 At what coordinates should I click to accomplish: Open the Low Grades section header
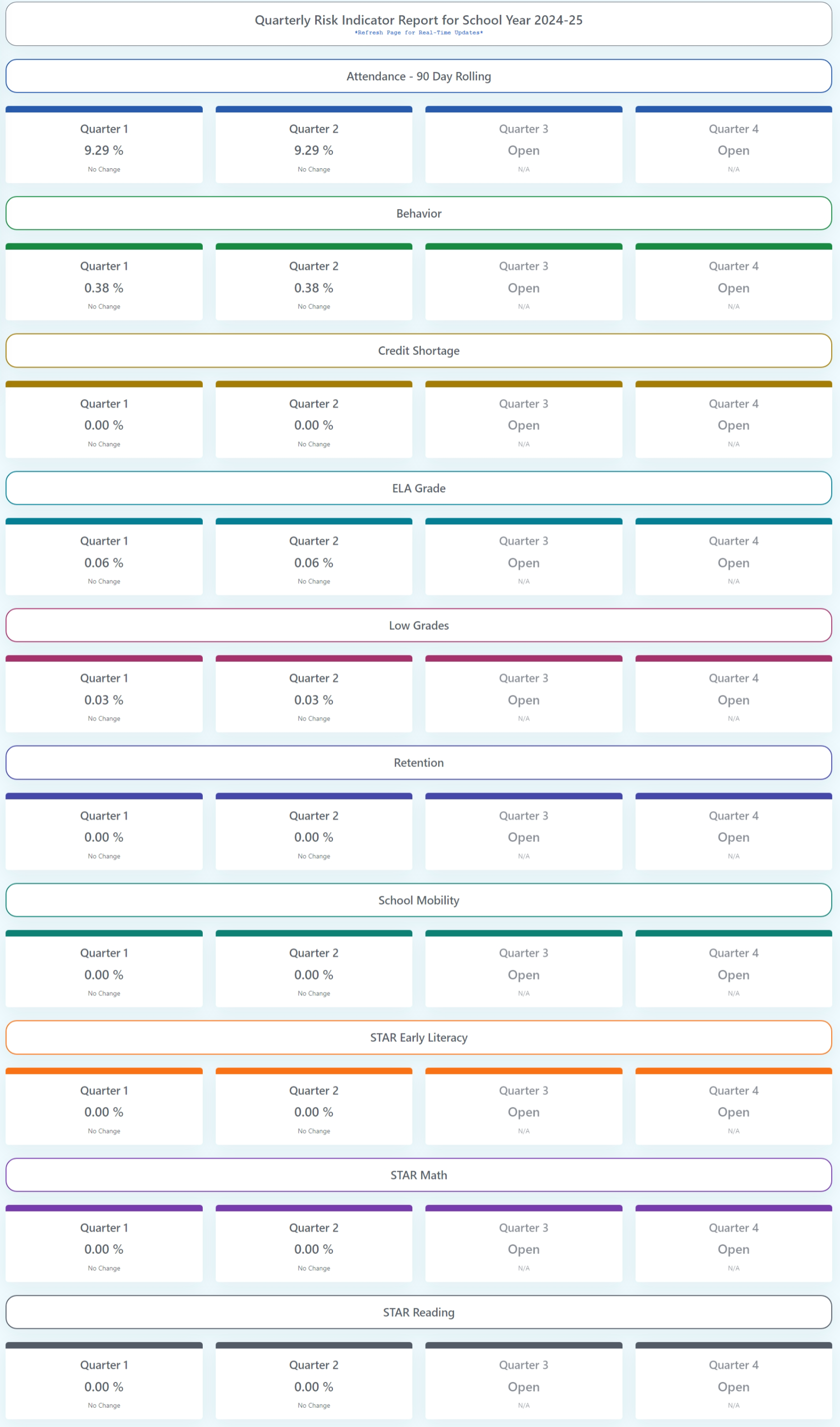(419, 625)
